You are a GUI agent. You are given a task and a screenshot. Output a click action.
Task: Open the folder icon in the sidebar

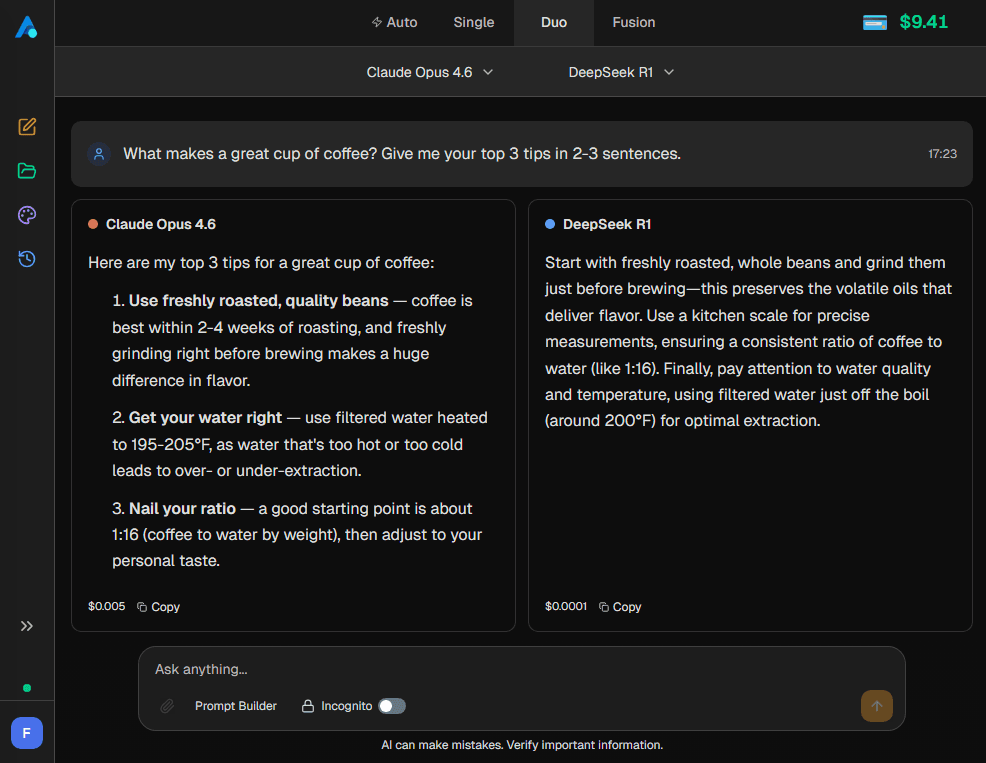click(27, 171)
